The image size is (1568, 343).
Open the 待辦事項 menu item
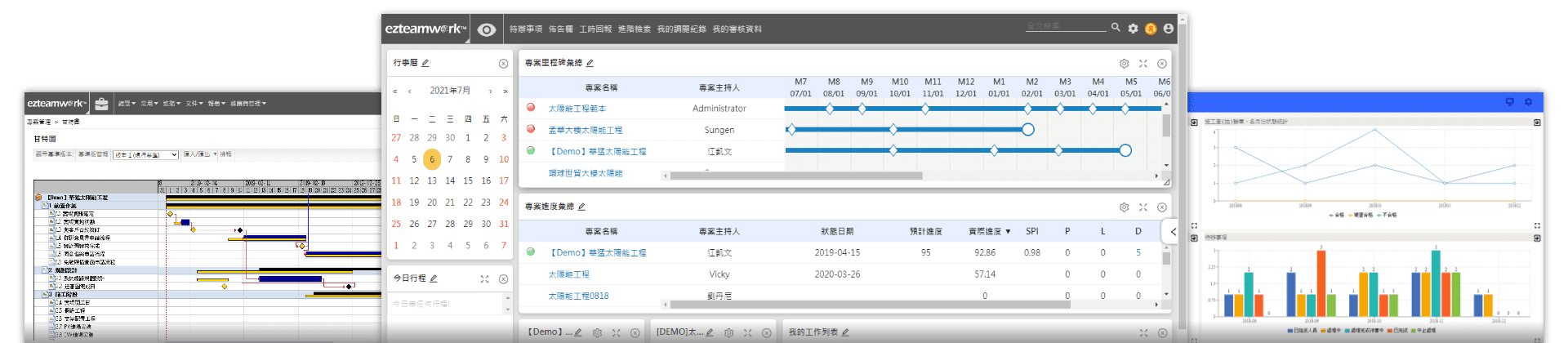coord(526,29)
